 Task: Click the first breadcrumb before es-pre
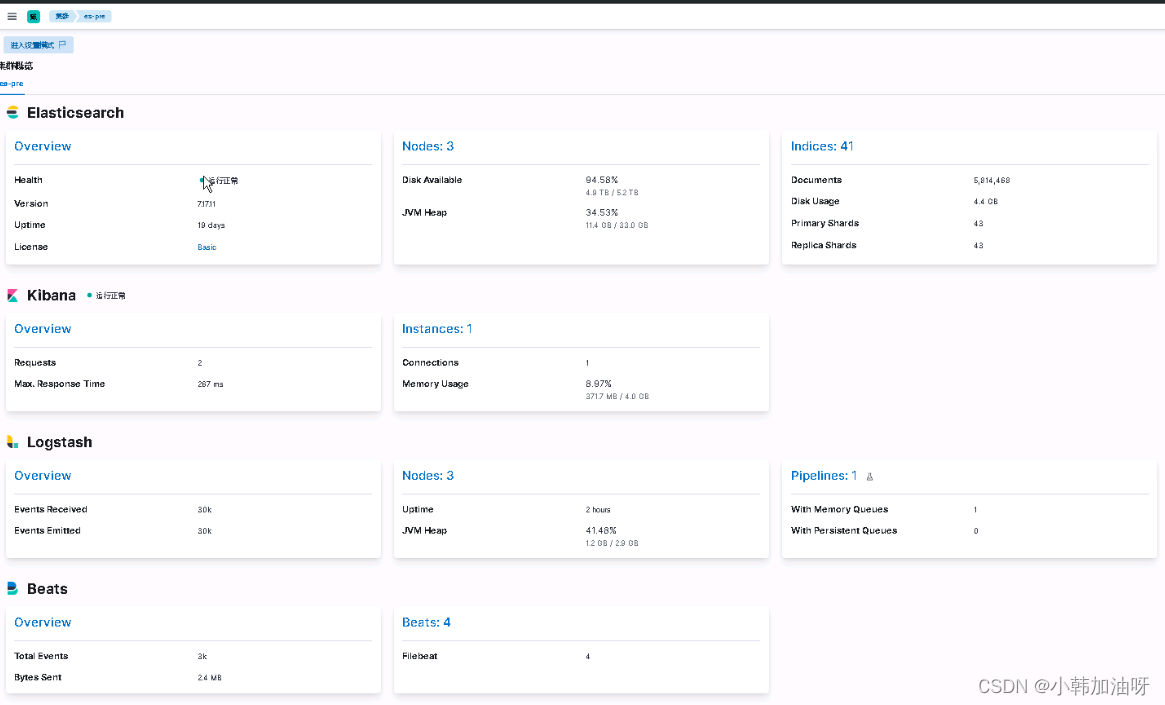pyautogui.click(x=62, y=16)
